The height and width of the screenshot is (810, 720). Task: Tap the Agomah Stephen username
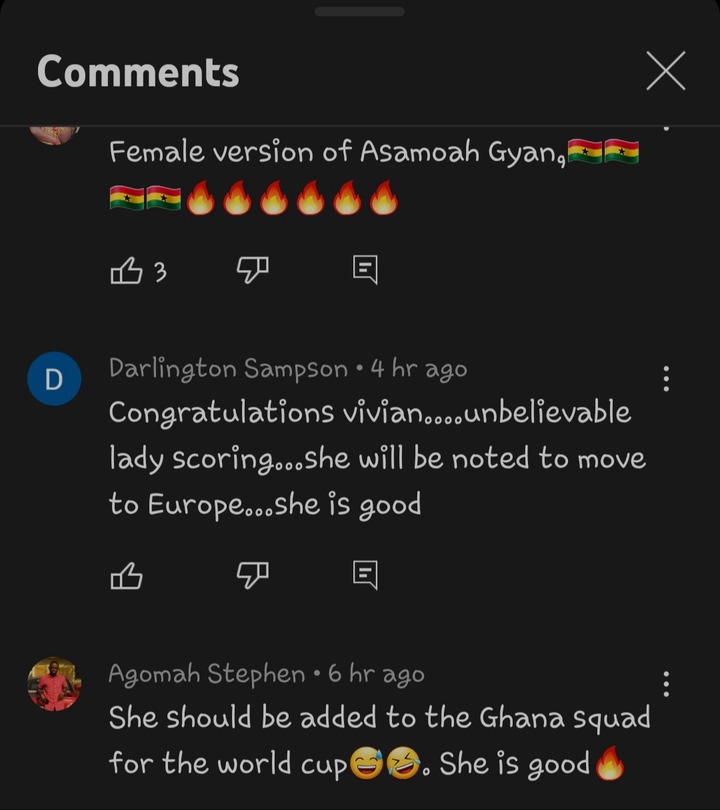point(207,674)
